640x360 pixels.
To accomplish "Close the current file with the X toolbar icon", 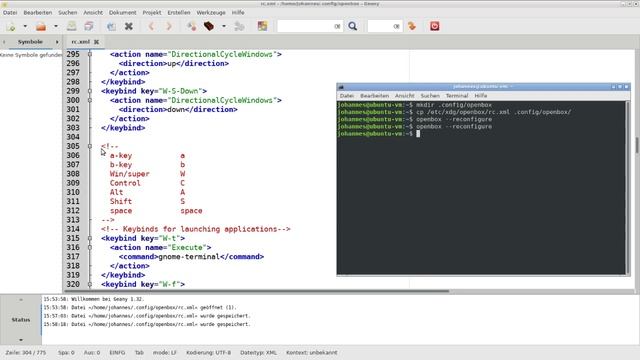I will click(129, 27).
